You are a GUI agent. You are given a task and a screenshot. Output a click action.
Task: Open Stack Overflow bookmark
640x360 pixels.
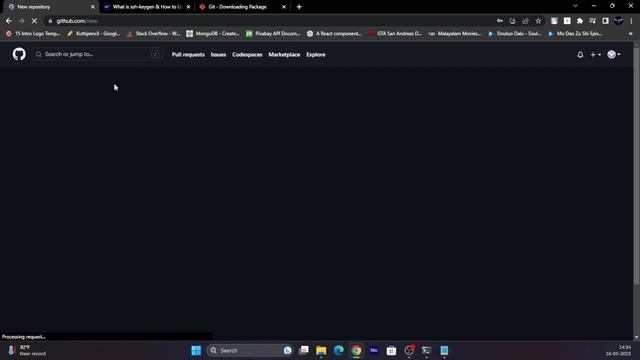[153, 34]
